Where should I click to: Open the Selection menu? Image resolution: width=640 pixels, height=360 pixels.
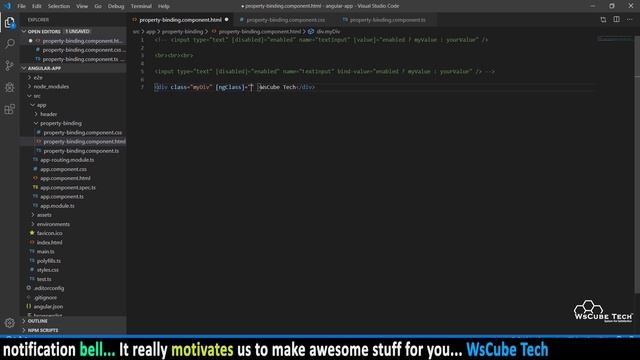pyautogui.click(x=59, y=6)
